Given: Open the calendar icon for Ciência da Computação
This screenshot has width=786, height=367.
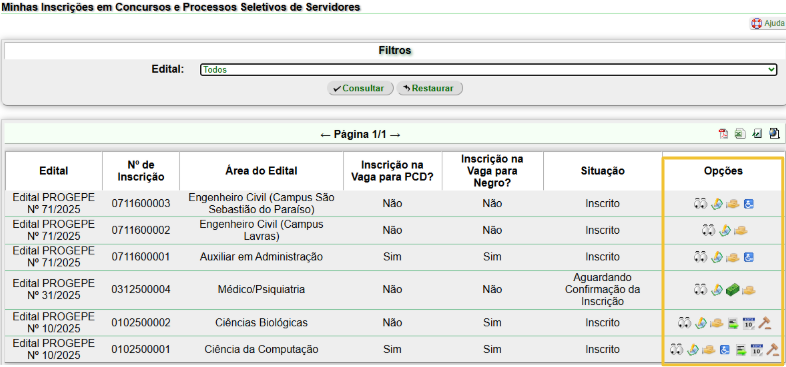Looking at the screenshot, I should coord(756,349).
